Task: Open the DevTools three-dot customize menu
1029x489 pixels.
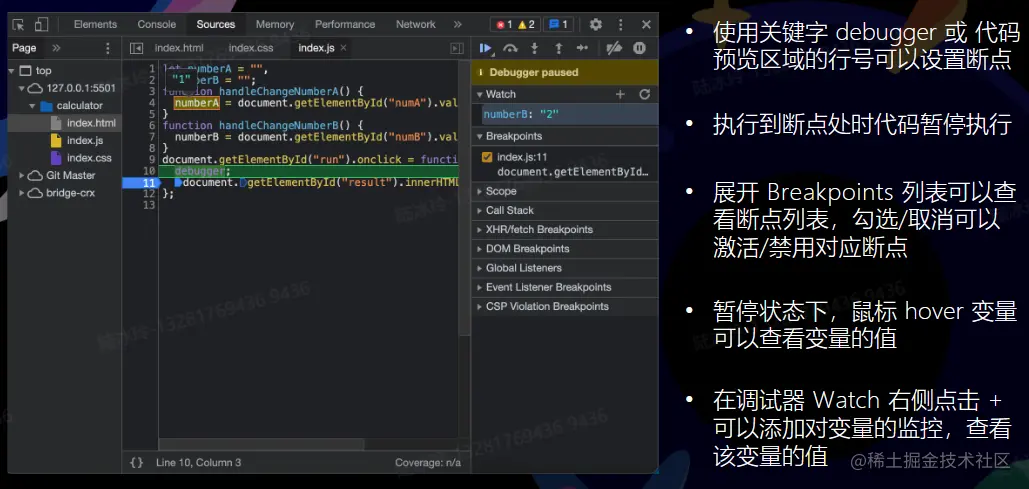Action: point(621,24)
